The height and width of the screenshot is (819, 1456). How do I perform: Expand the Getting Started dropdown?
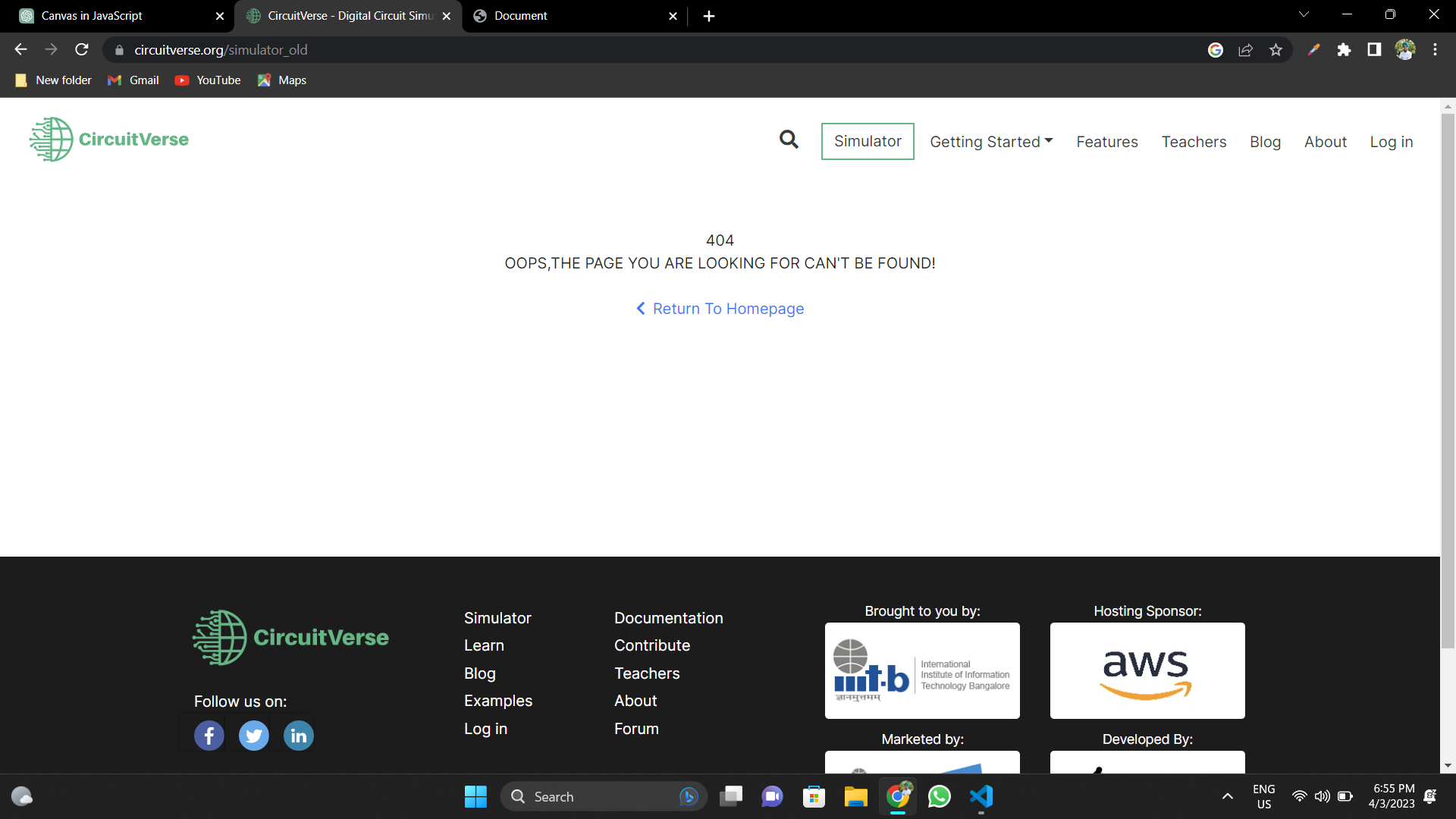click(991, 141)
